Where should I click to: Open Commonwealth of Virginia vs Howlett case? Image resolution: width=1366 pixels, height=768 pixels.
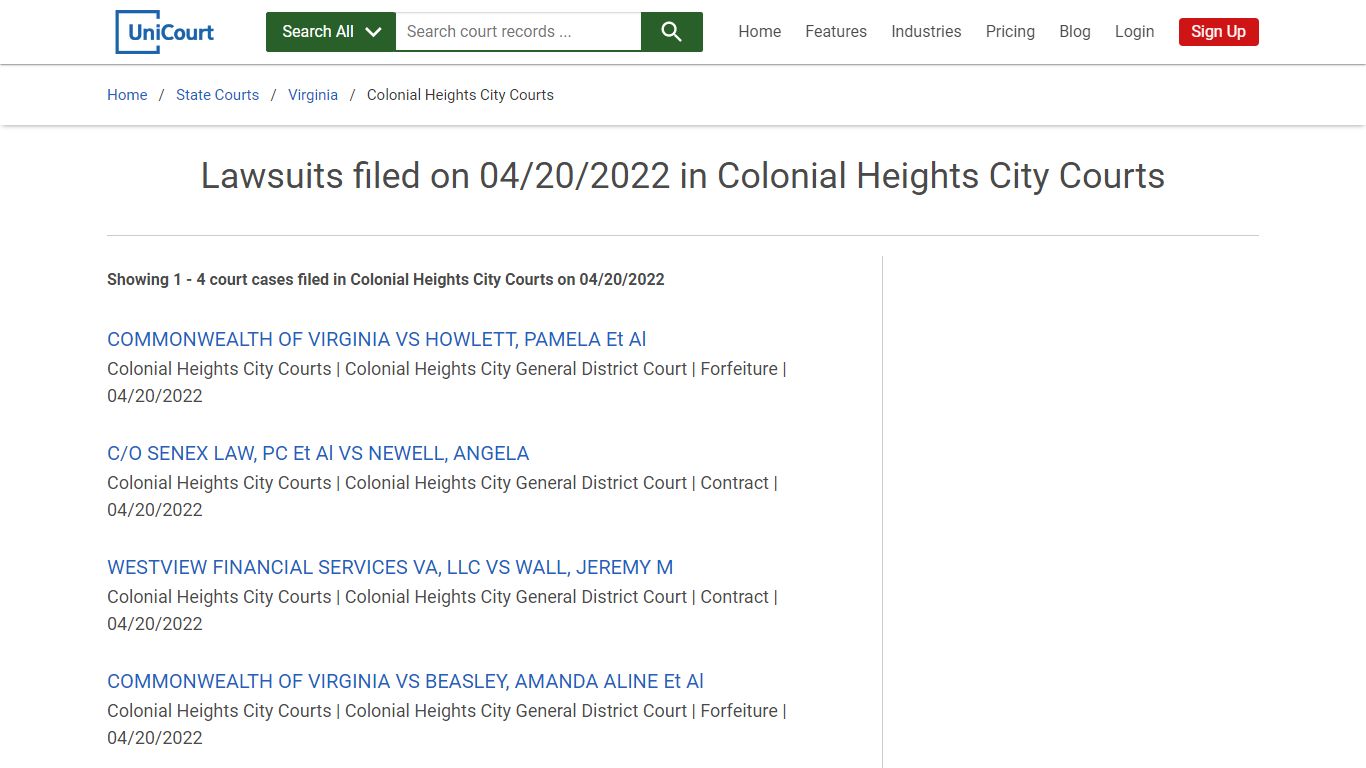[377, 339]
